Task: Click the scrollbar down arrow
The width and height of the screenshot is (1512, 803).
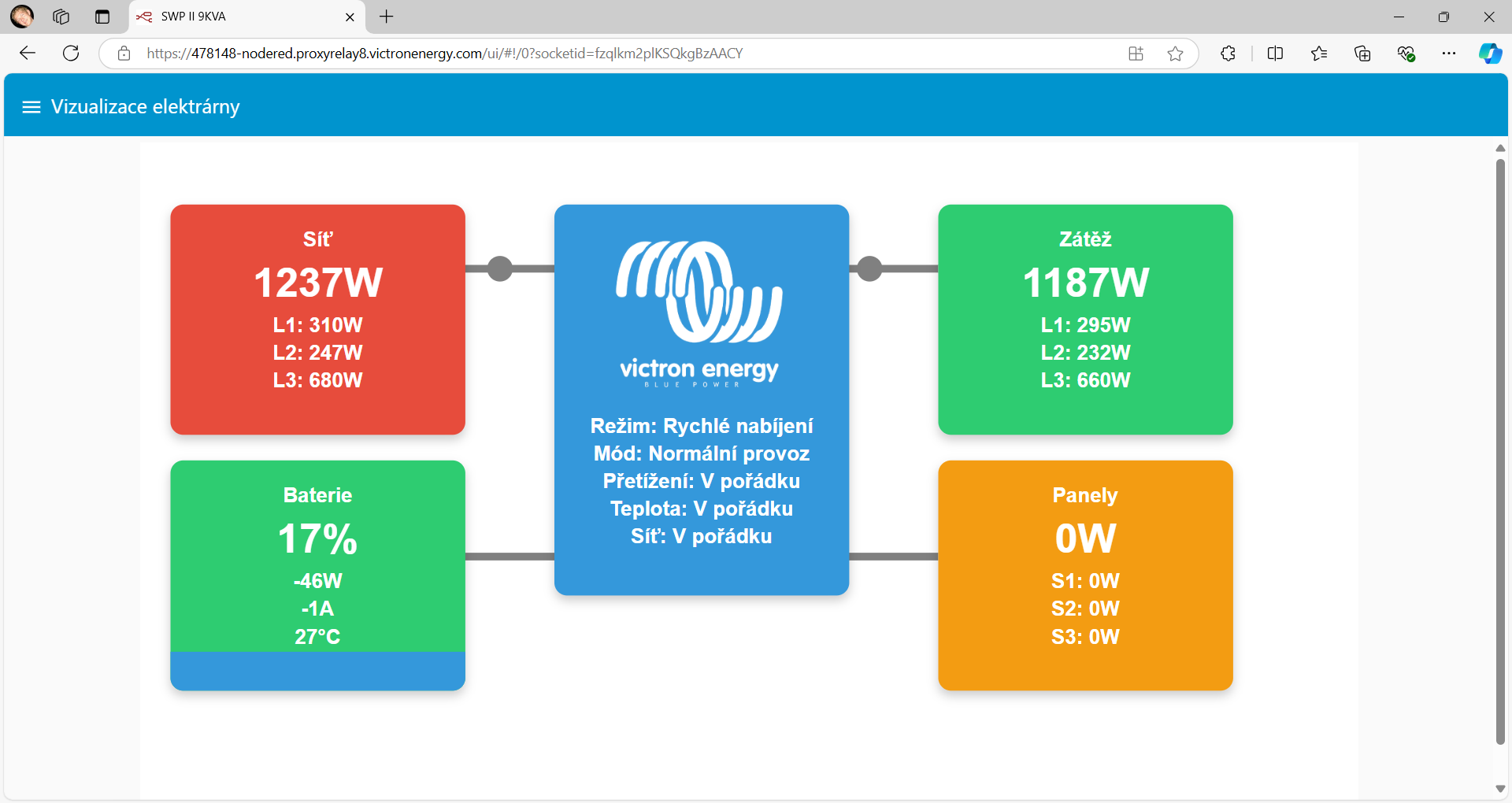Action: 1500,789
